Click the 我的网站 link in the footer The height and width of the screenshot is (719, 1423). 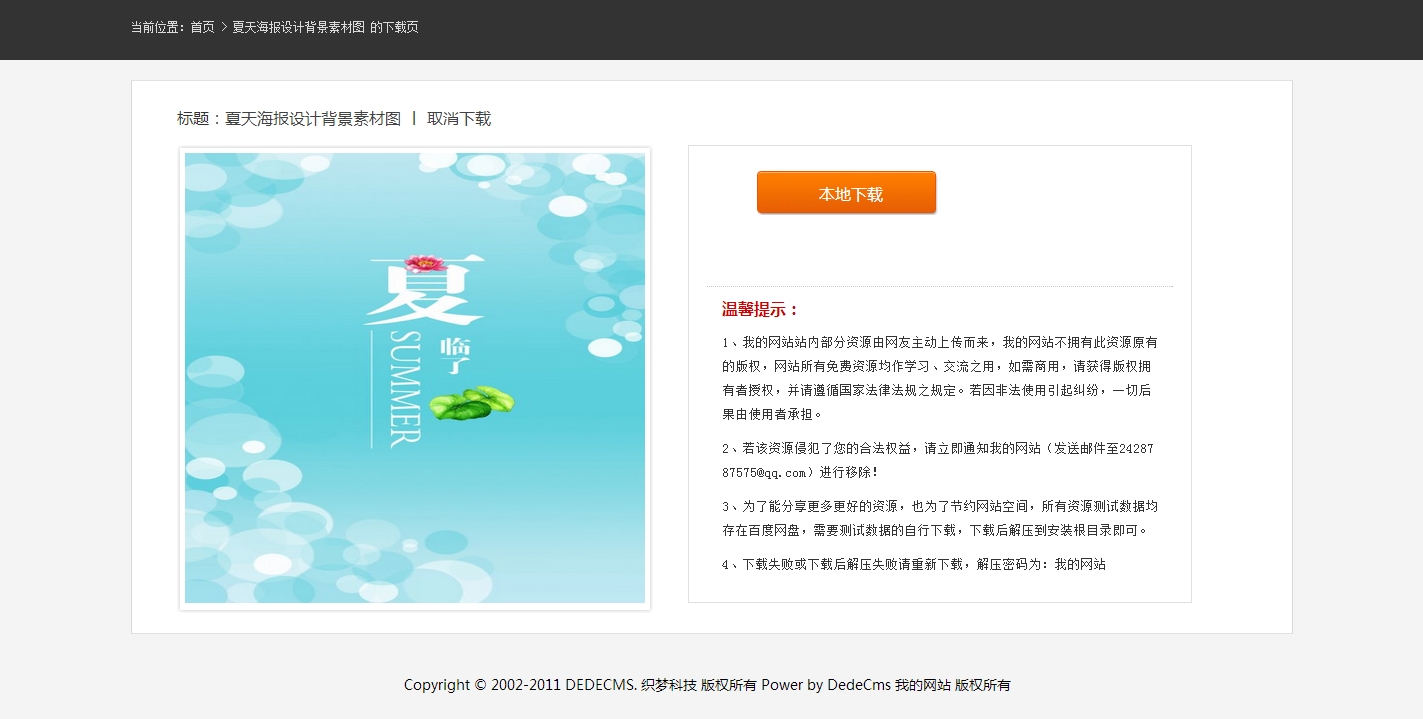(x=922, y=686)
